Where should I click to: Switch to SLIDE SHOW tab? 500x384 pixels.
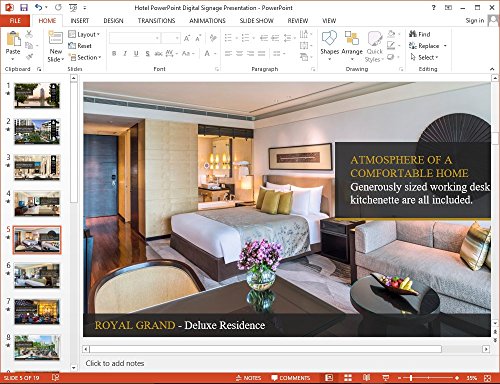pos(256,21)
